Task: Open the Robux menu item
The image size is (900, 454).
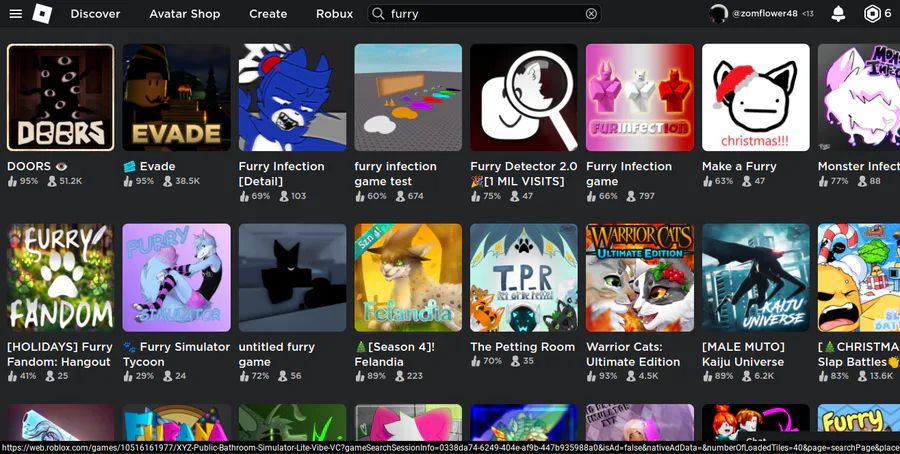Action: click(335, 14)
